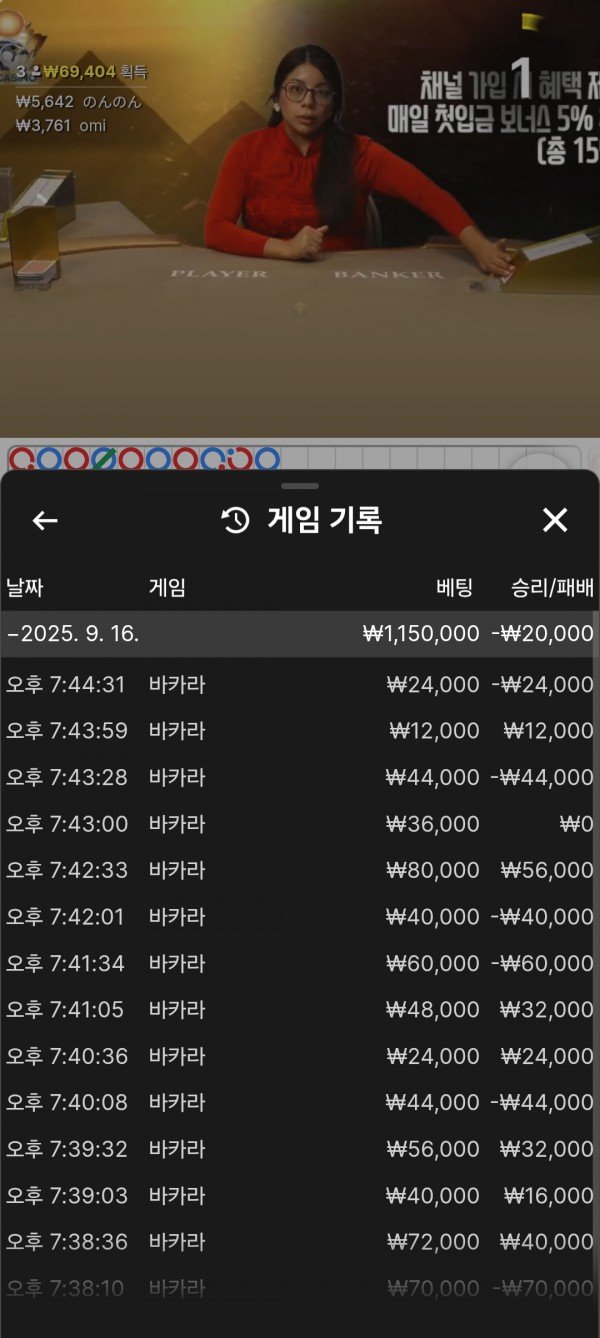The width and height of the screenshot is (600, 1338).
Task: Open the 오후 7:42:33 ₩80,000 bet record
Action: point(300,870)
